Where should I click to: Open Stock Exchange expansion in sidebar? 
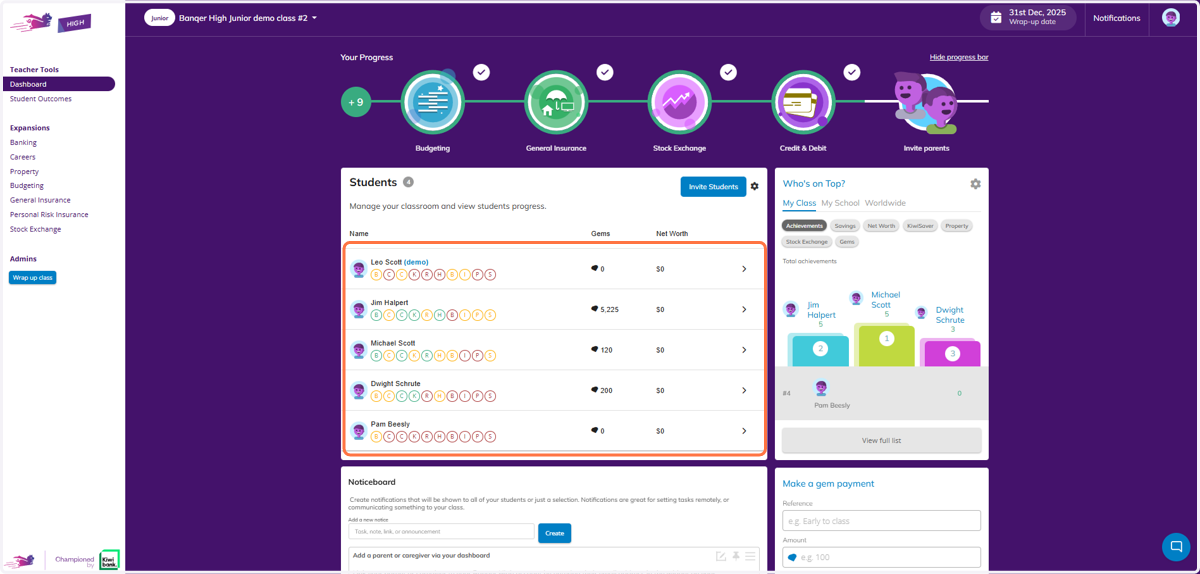point(35,229)
